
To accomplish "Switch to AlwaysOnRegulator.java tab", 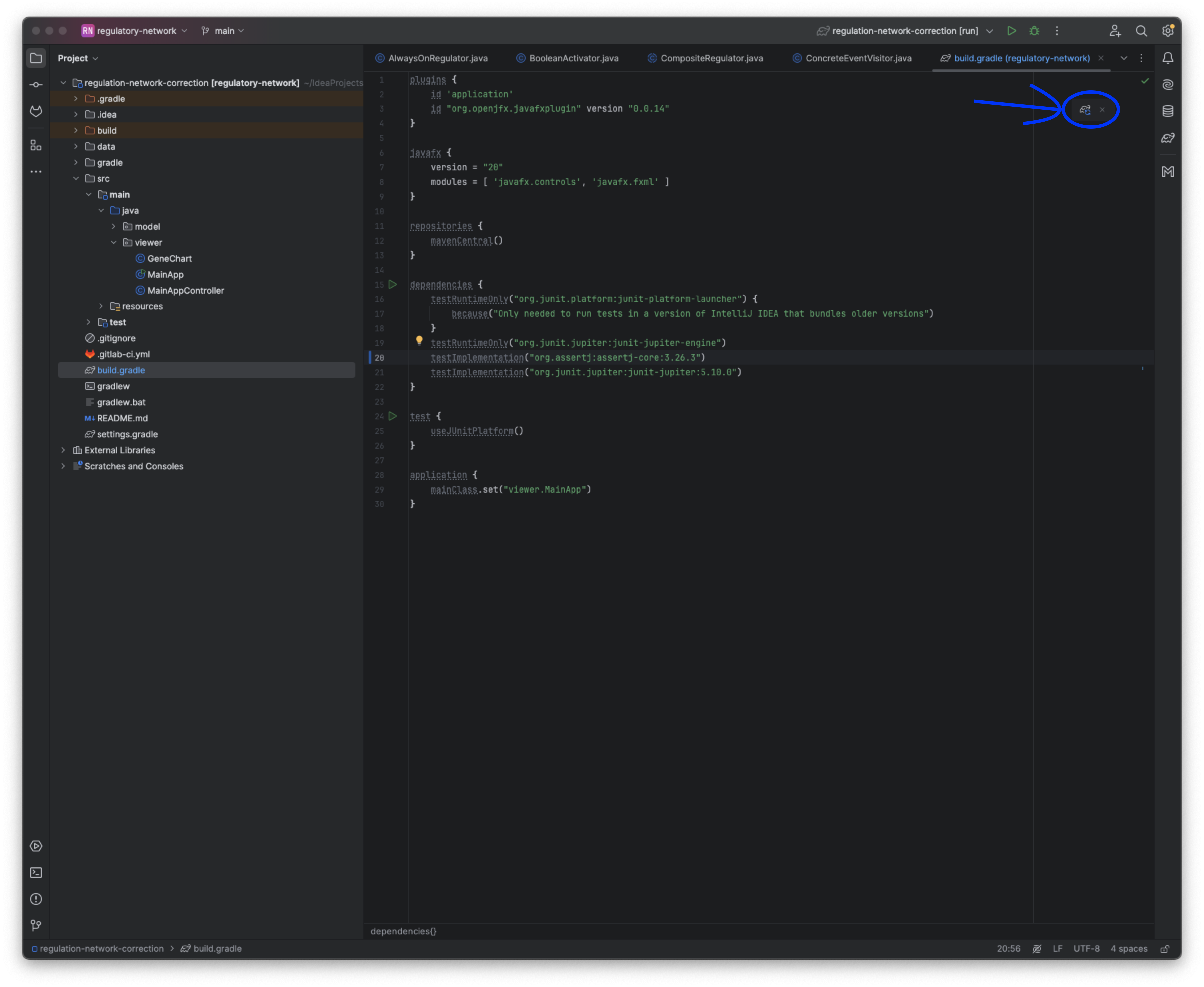I will [432, 58].
